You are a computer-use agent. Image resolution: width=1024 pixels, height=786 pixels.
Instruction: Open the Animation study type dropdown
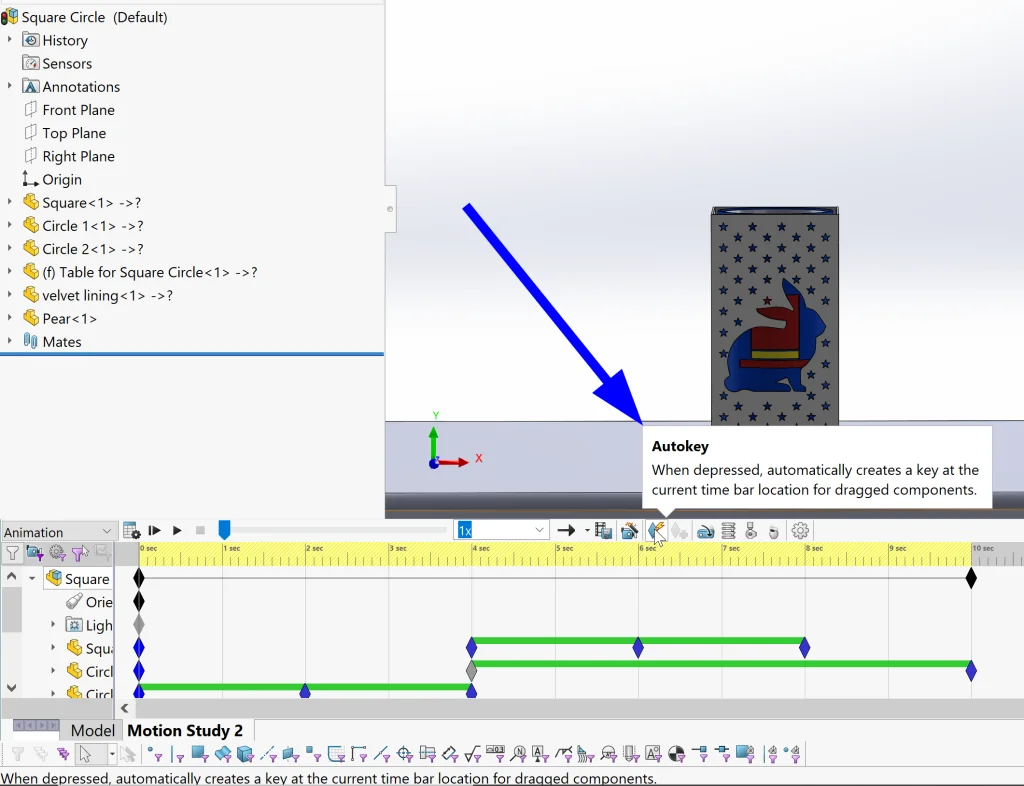(x=58, y=531)
